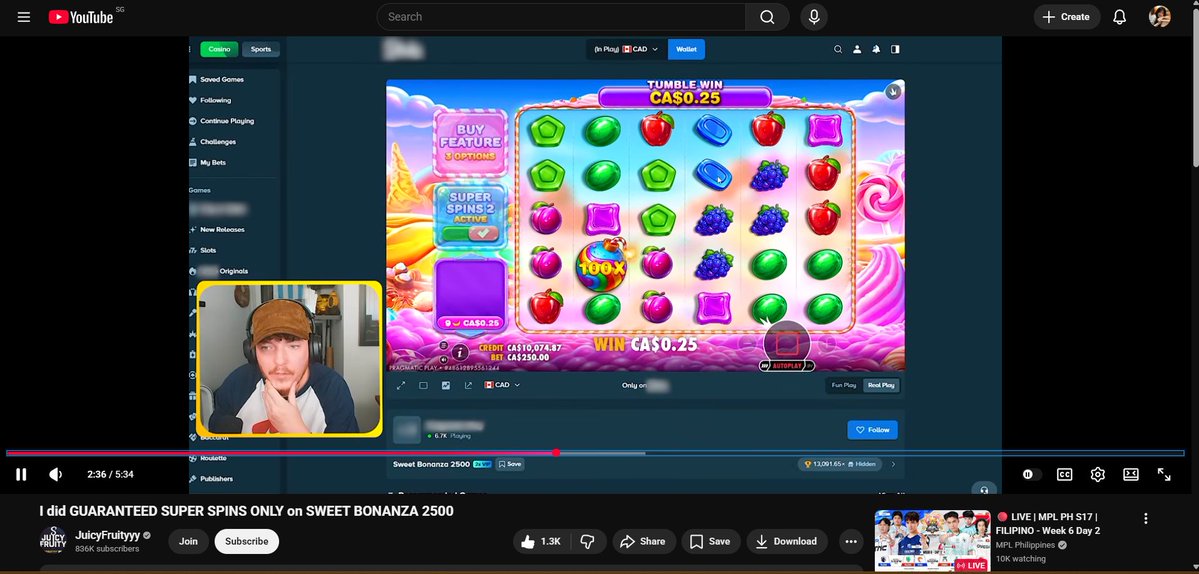Click the blue Wallet button
Viewport: 1199px width, 574px height.
pyautogui.click(x=687, y=49)
